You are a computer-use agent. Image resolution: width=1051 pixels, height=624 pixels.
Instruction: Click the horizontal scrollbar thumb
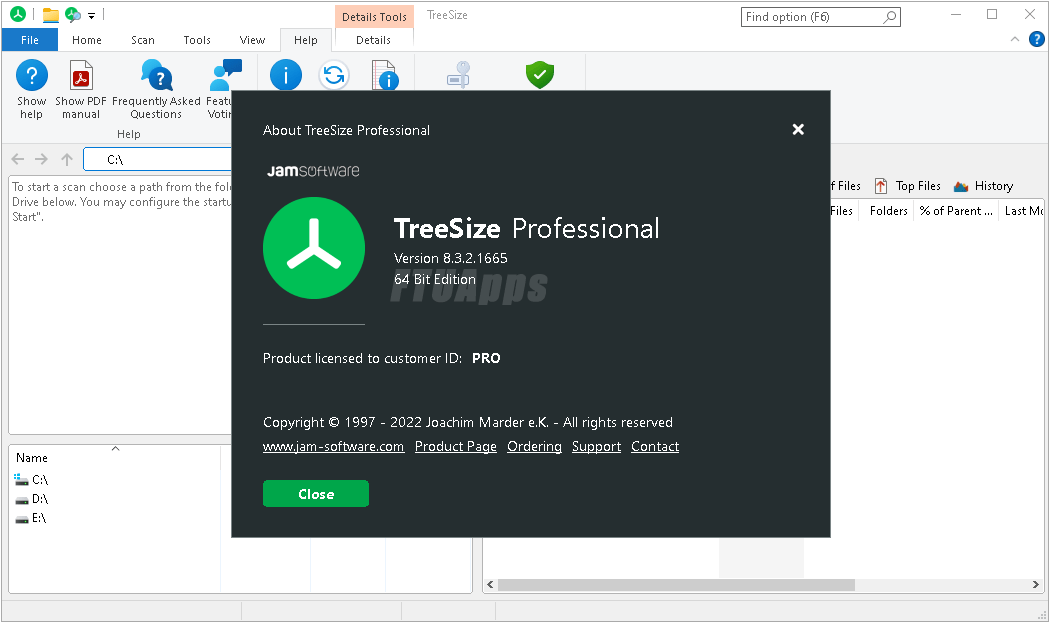pos(676,584)
